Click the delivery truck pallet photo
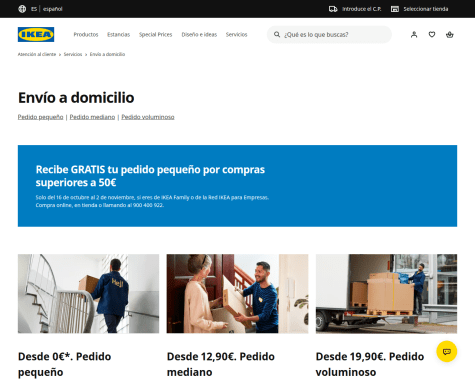 tap(386, 294)
